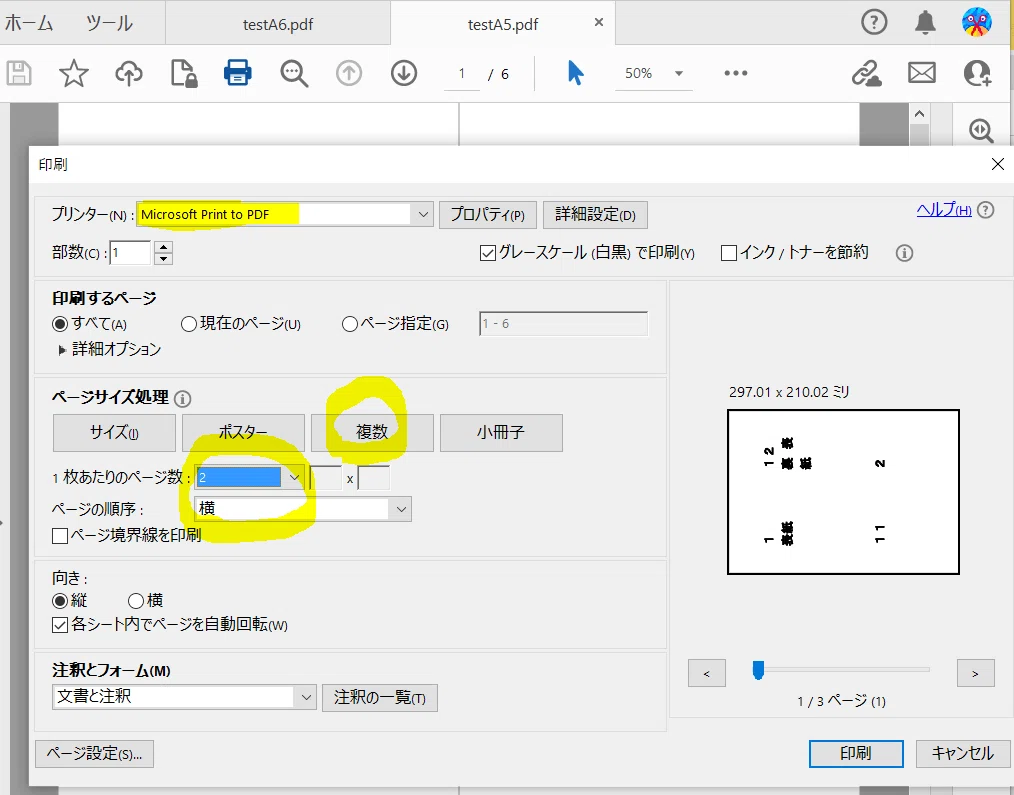Viewport: 1014px width, 795px height.
Task: Open the find text magnifier icon
Action: (294, 73)
